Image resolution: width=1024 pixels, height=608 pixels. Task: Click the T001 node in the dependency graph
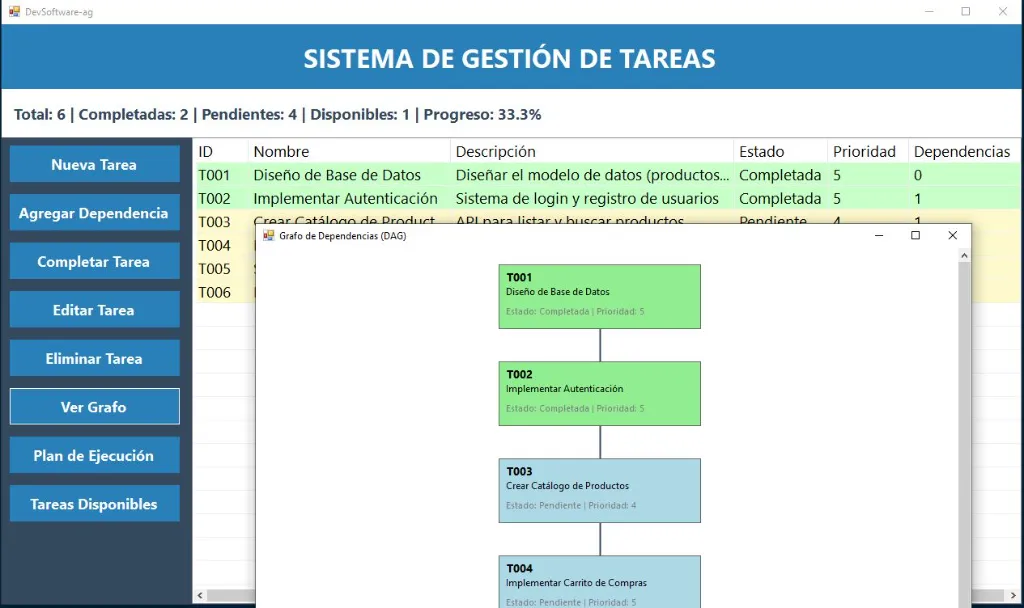click(x=599, y=296)
